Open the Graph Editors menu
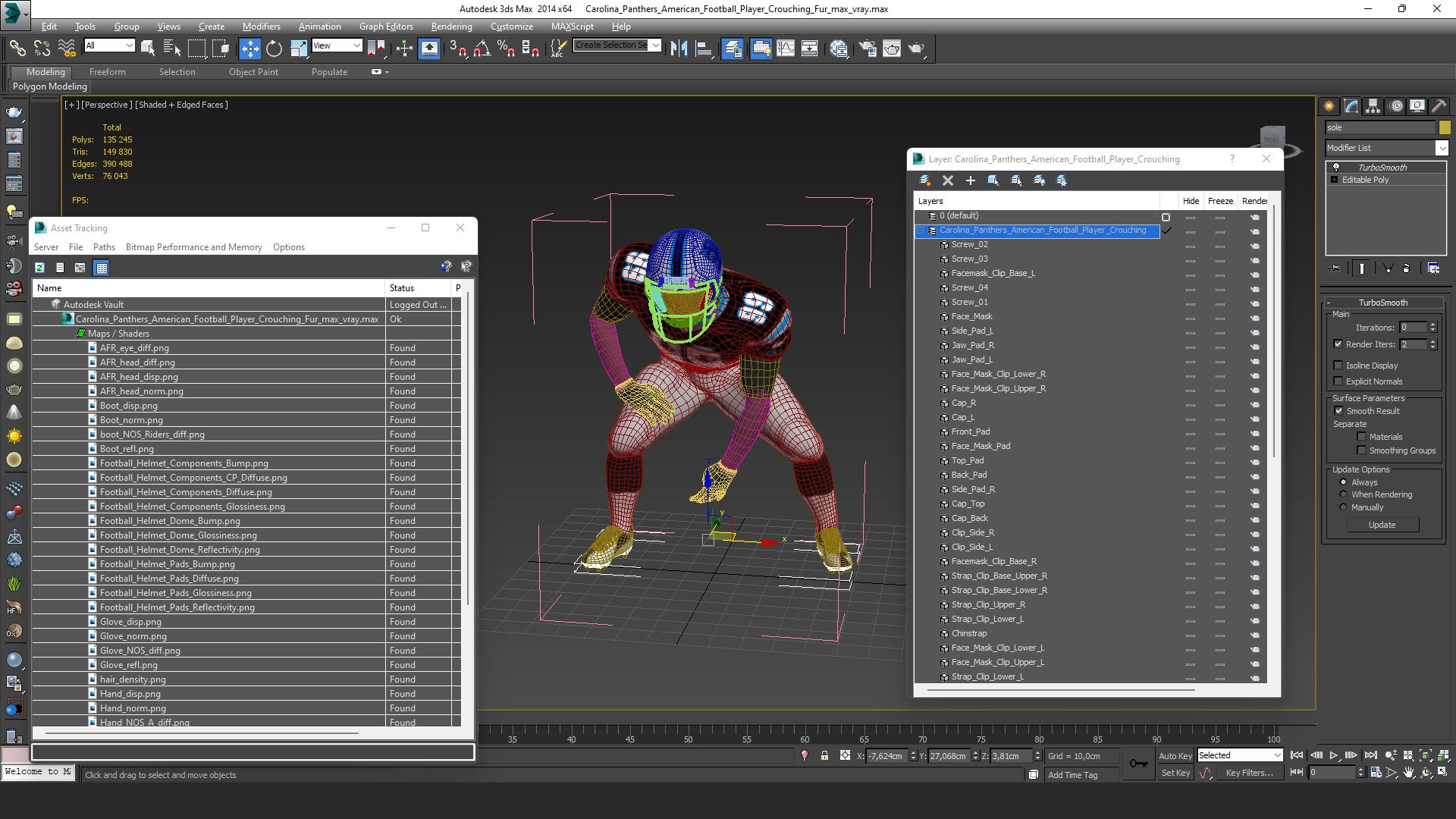The width and height of the screenshot is (1456, 819). click(x=386, y=27)
